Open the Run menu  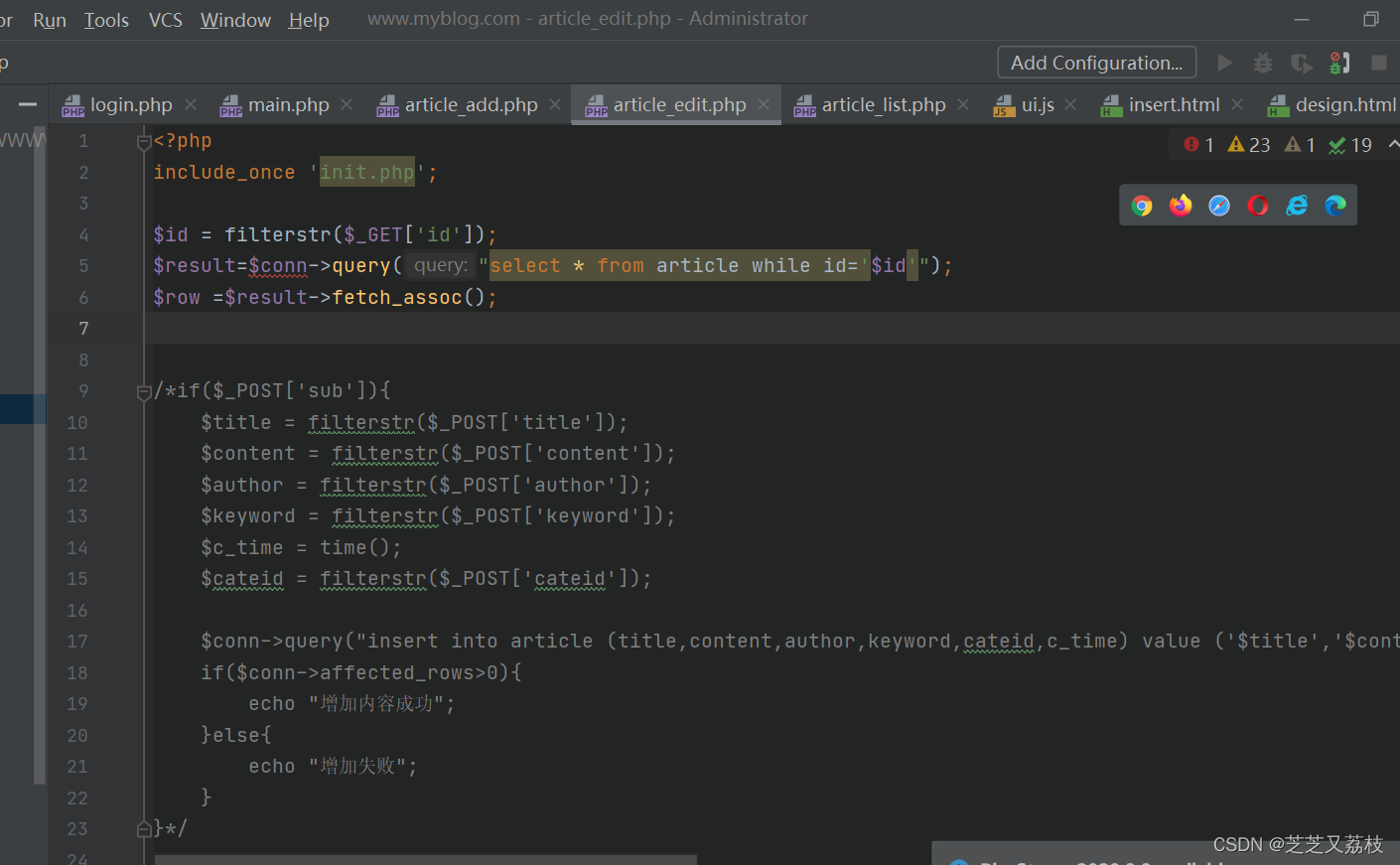[x=50, y=20]
